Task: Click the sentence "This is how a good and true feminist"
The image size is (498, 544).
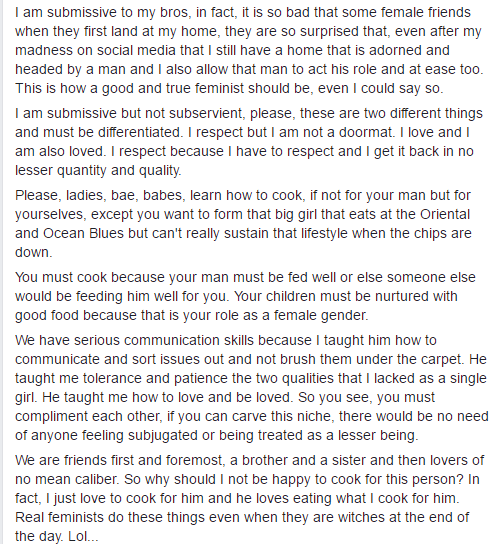Action: coord(229,88)
